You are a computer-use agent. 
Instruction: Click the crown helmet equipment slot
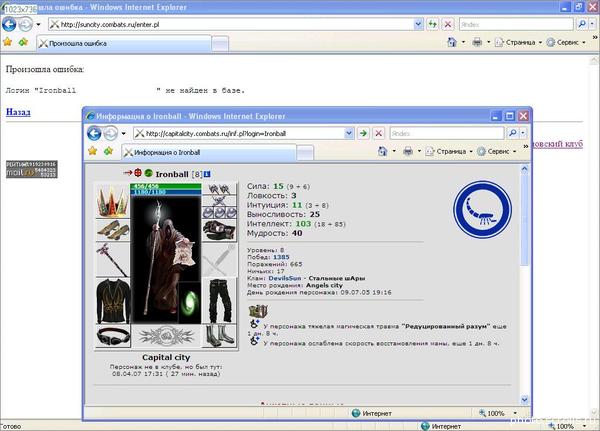click(x=112, y=201)
